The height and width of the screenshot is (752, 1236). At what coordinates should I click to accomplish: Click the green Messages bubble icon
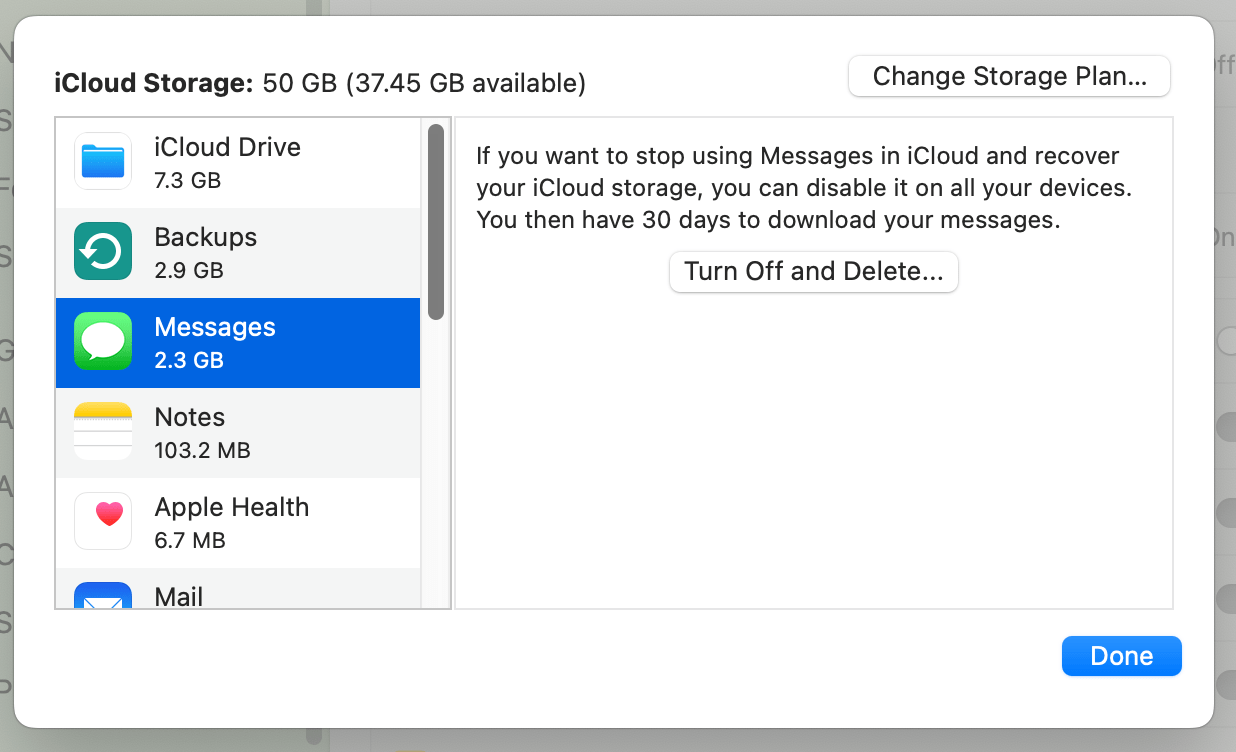tap(103, 342)
